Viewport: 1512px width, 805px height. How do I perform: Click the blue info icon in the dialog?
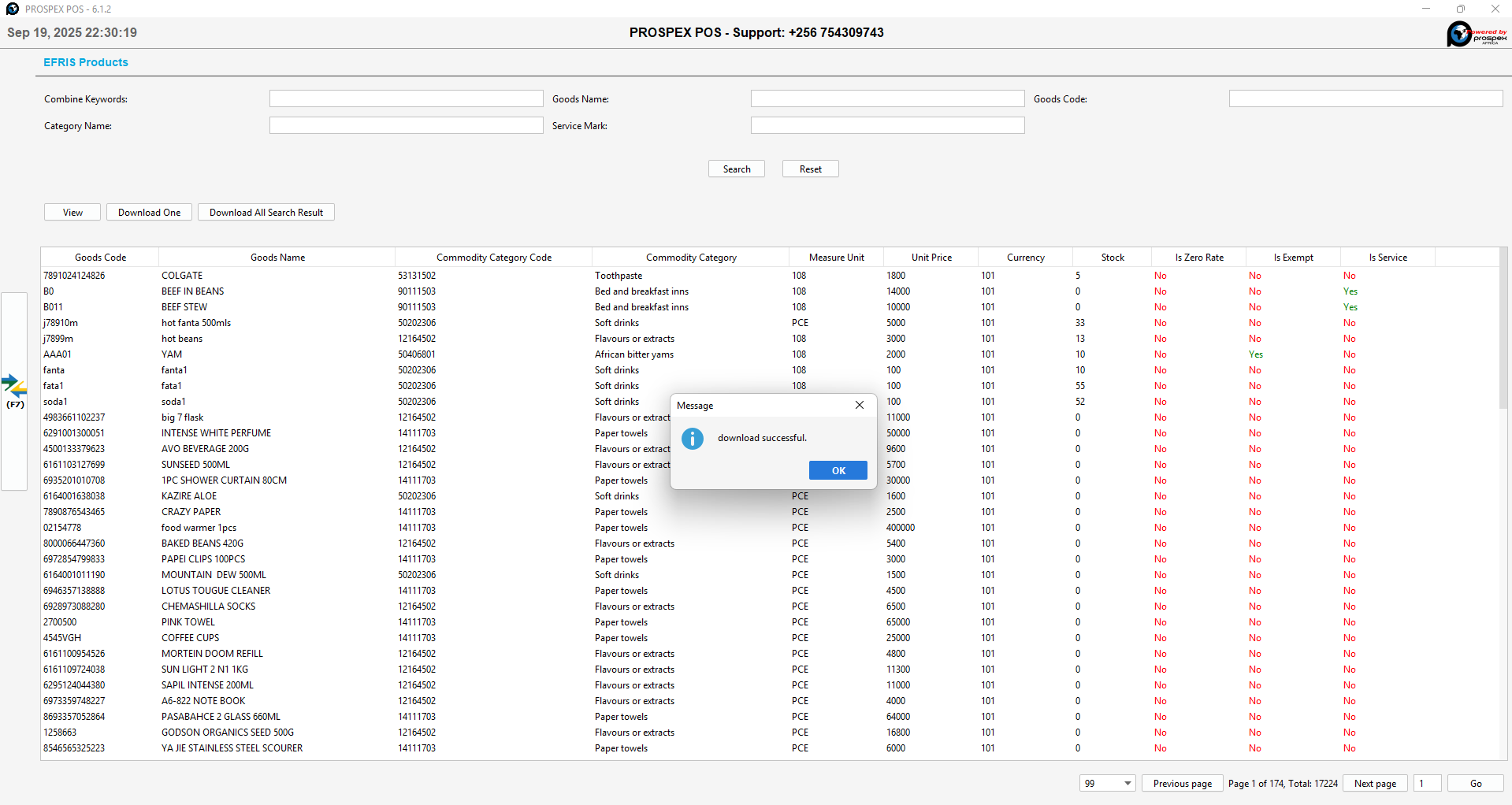tap(692, 439)
